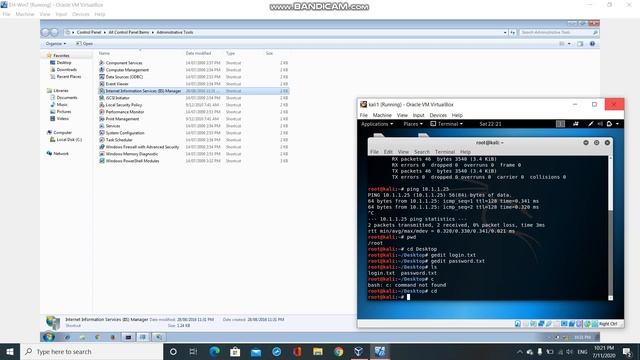This screenshot has height=360, width=640.
Task: Select the Event Viewer shortcut
Action: (117, 84)
